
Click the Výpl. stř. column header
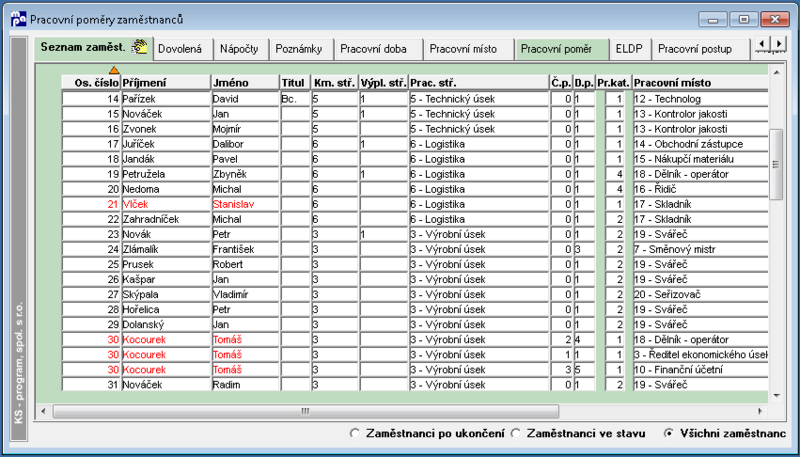[x=384, y=83]
